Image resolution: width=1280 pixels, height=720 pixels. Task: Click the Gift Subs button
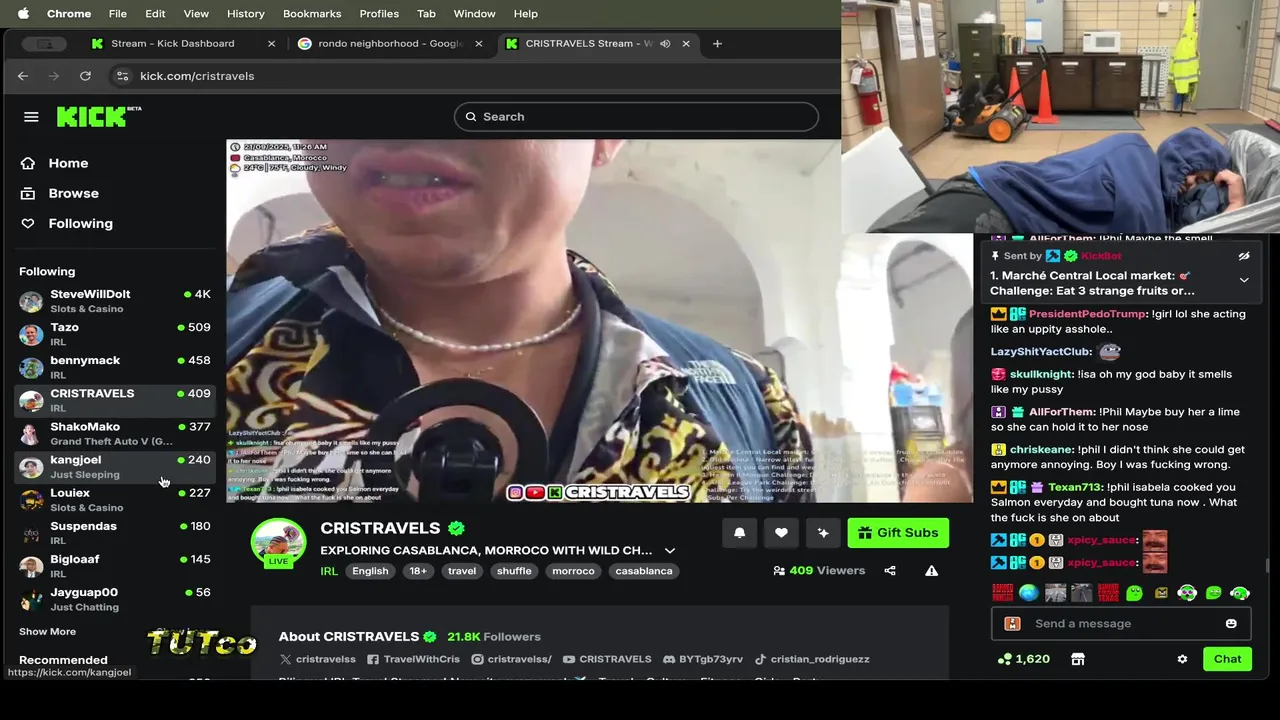[898, 533]
